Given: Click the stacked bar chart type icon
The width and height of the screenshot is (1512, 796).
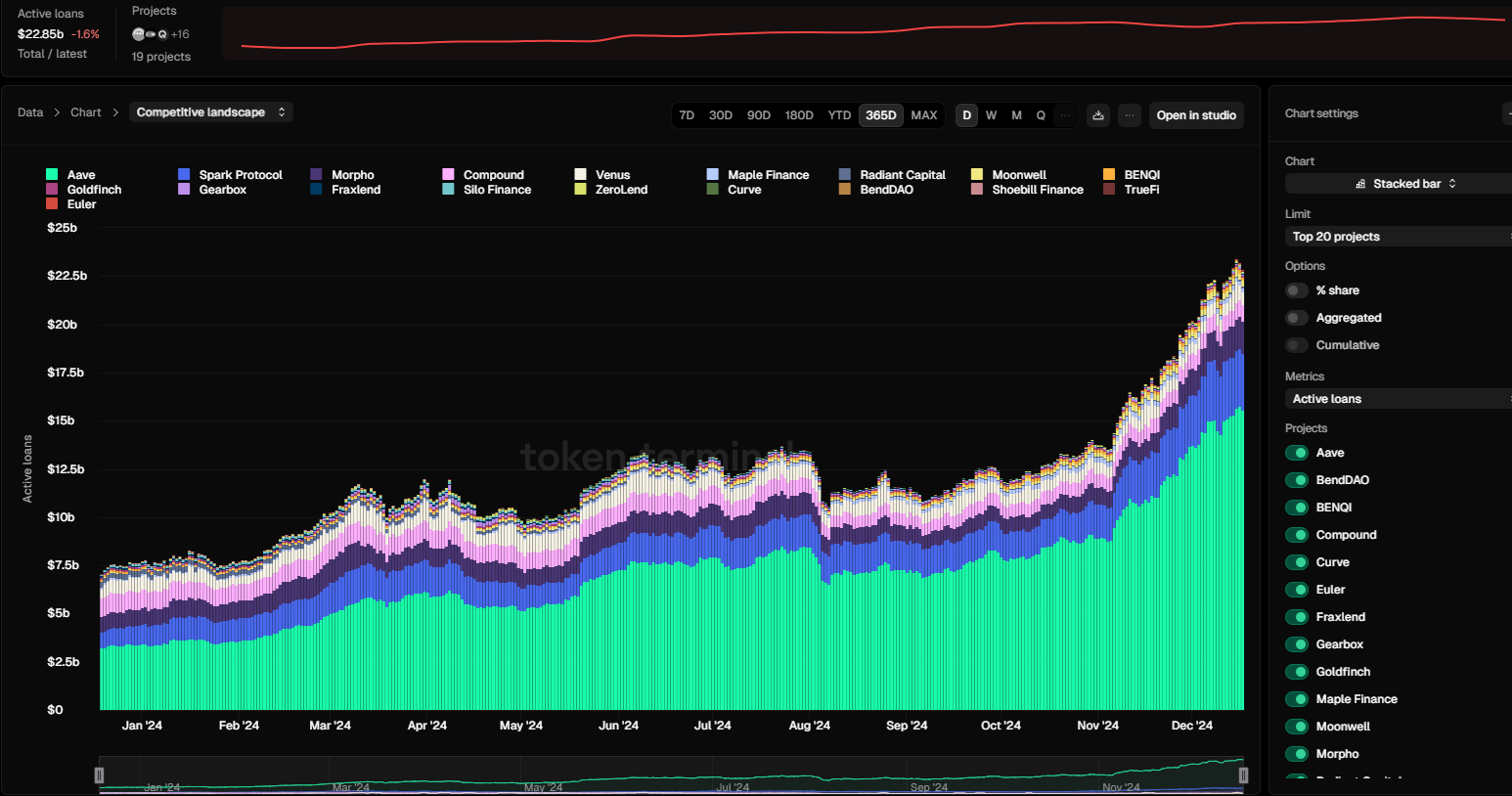Looking at the screenshot, I should pos(1360,184).
